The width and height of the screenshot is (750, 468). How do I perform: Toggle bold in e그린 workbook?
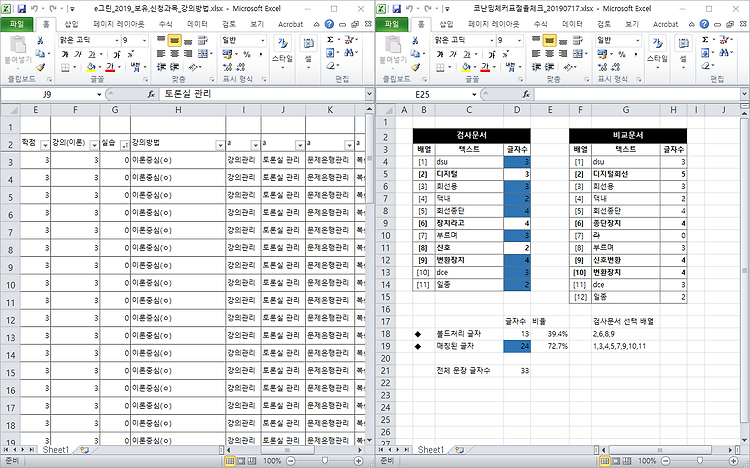point(65,55)
